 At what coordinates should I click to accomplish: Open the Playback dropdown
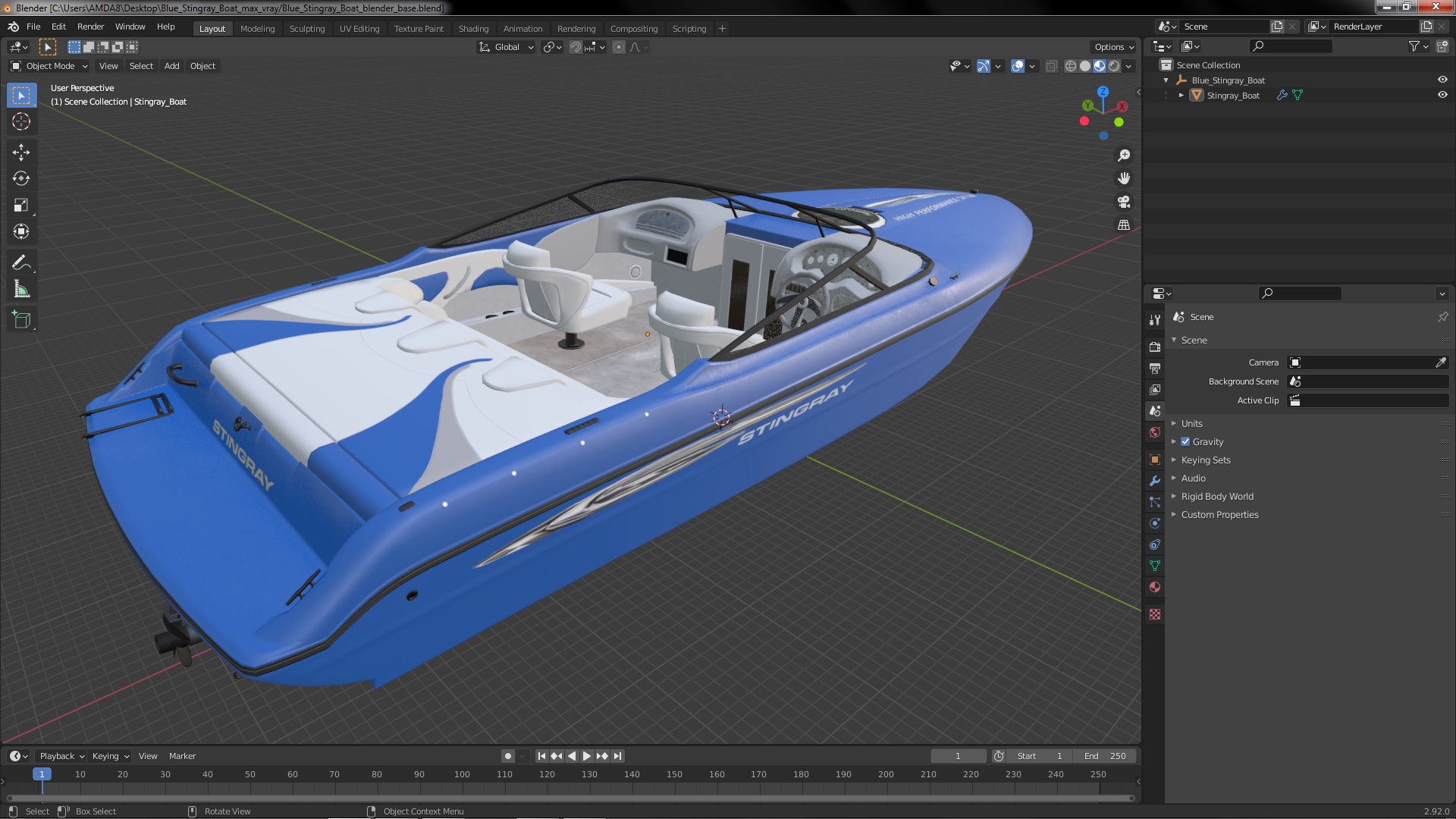pyautogui.click(x=61, y=756)
